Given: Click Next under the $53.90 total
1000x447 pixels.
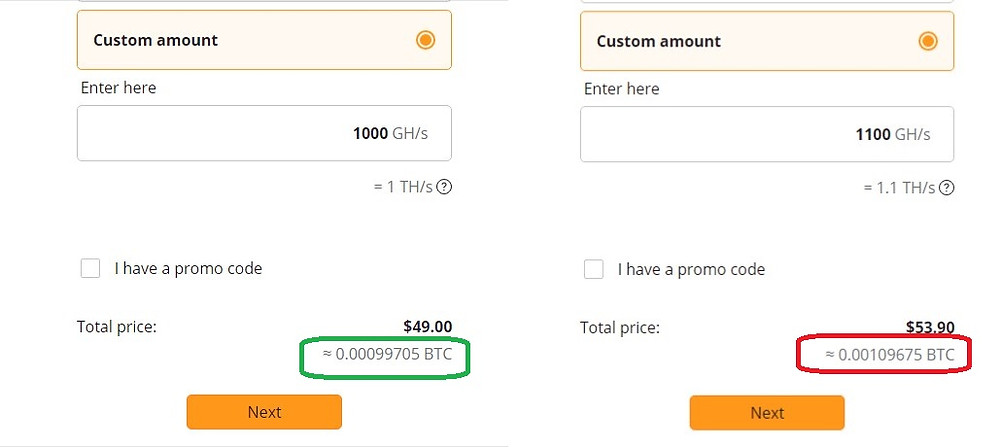Looking at the screenshot, I should click(767, 413).
